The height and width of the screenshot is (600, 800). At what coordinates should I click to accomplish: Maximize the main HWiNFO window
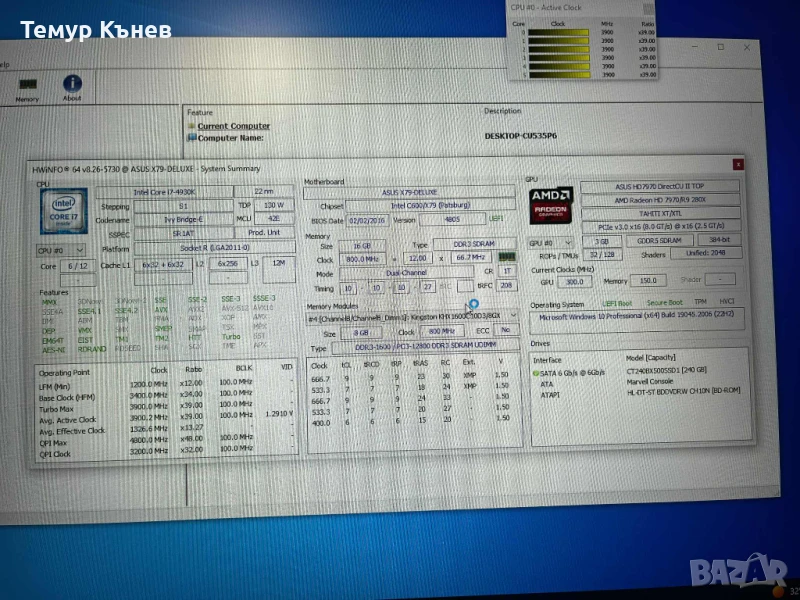(720, 46)
